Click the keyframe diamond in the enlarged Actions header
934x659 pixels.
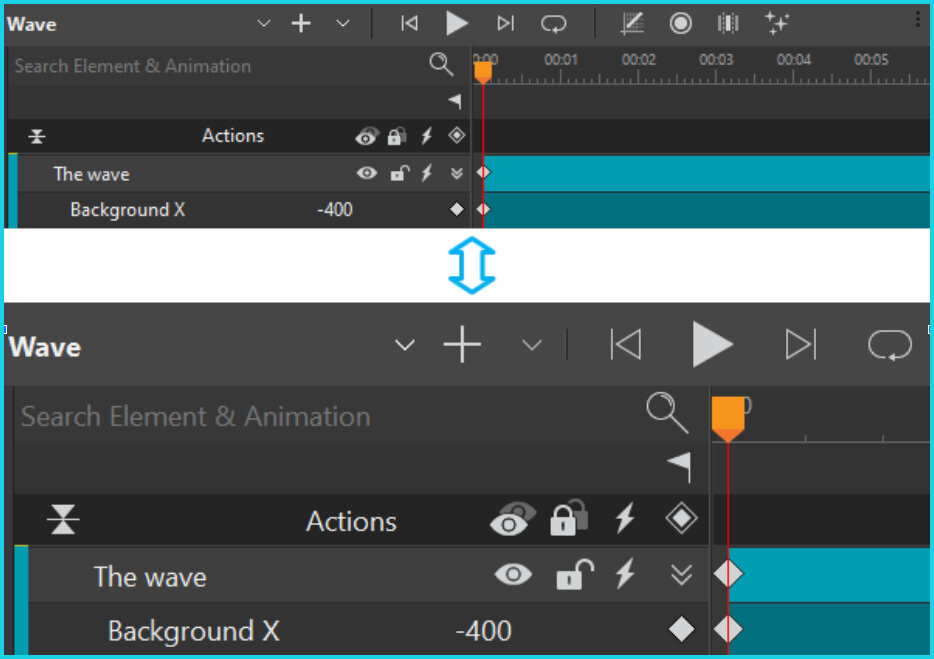pos(681,517)
